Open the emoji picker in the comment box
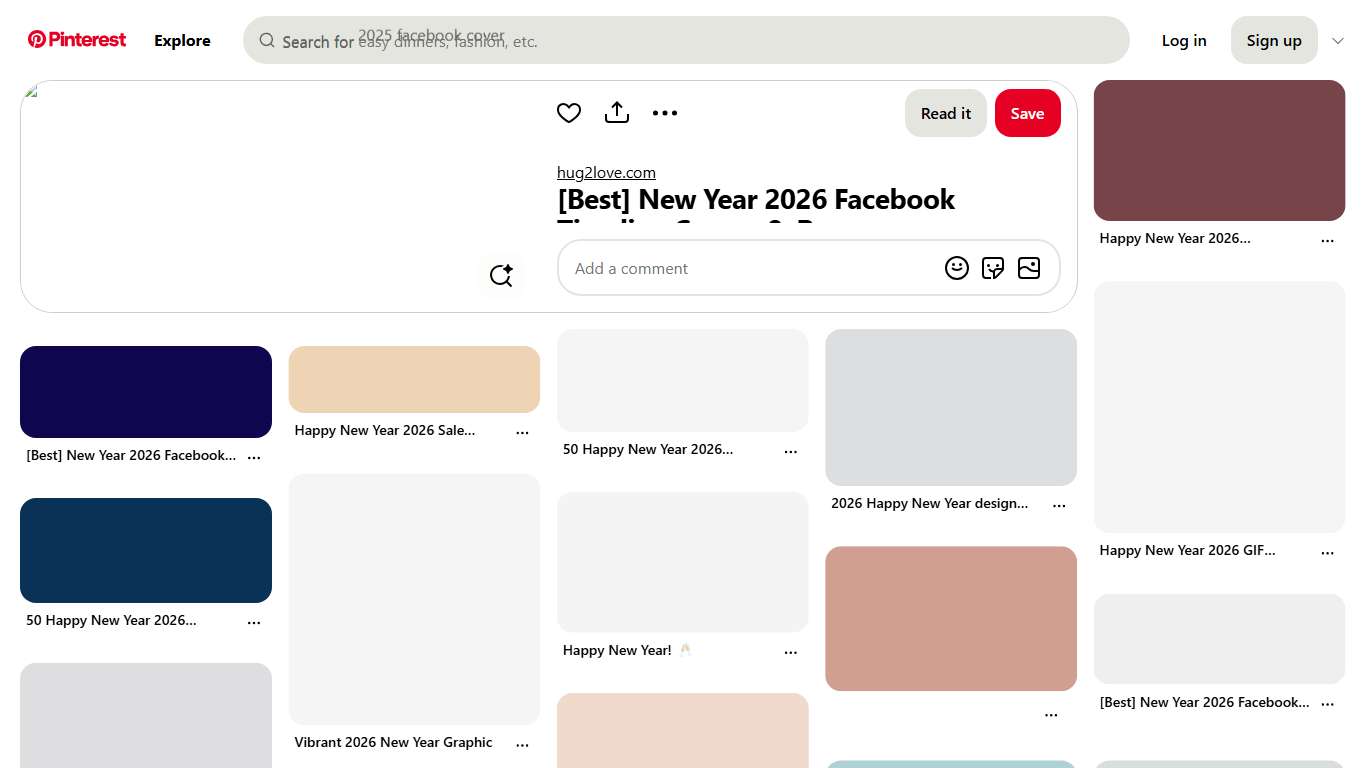 tap(956, 268)
